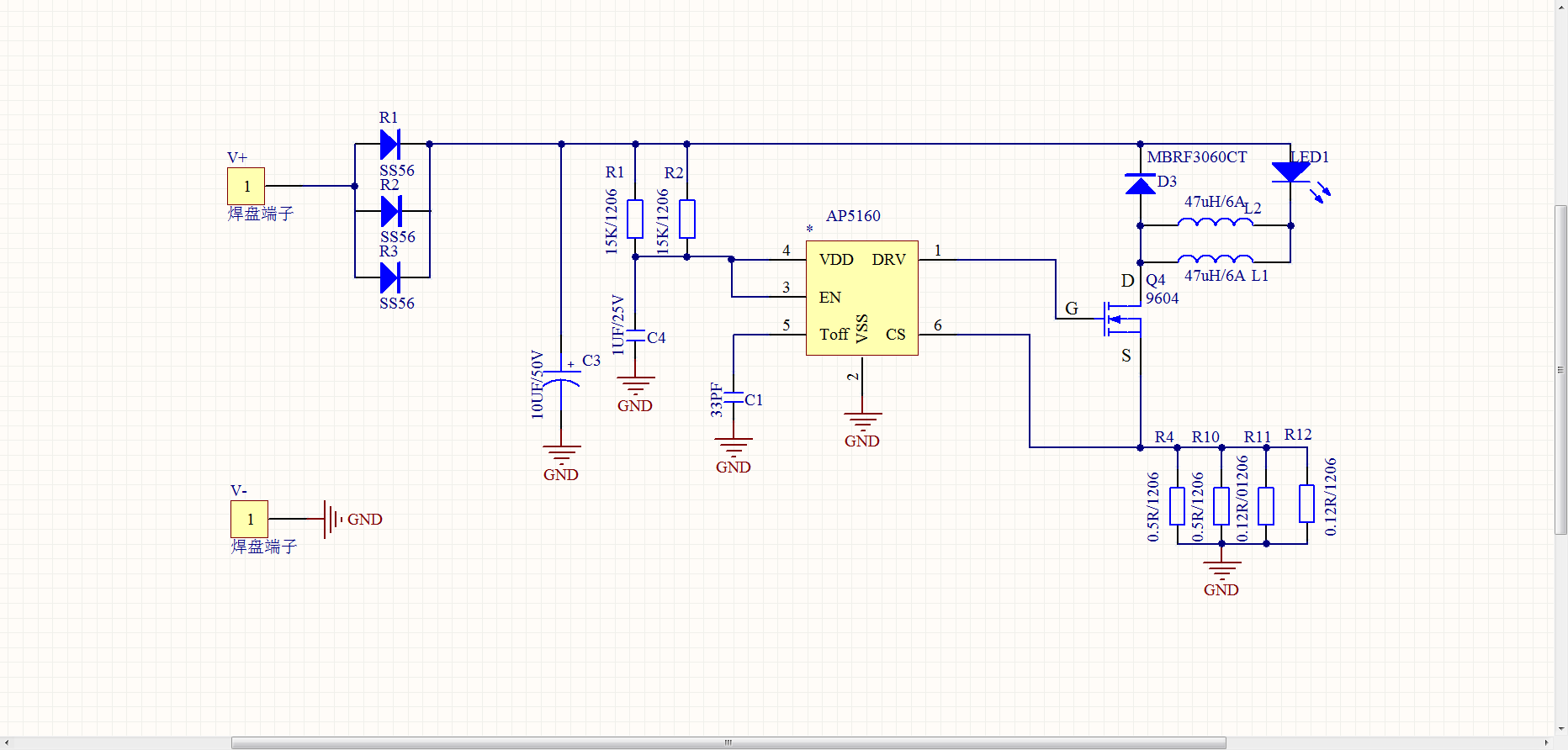
Task: Select the C4 1UF/25V capacitor
Action: 635,336
